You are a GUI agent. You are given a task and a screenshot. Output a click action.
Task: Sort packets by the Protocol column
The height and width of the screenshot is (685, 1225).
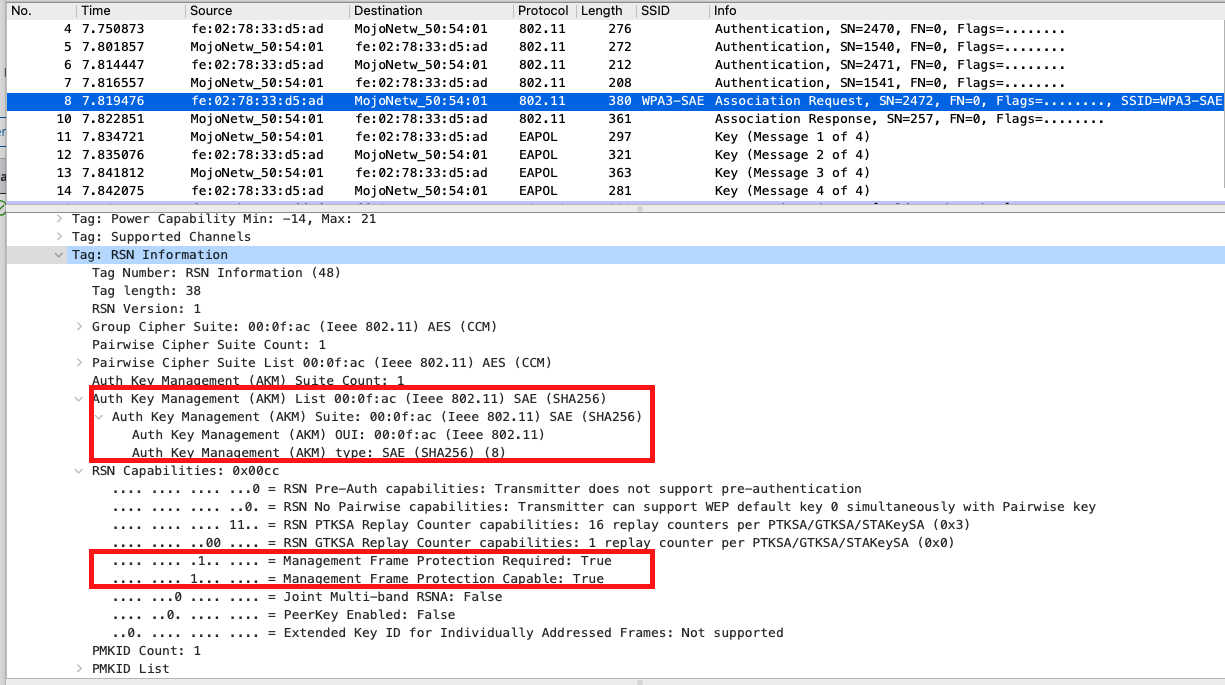click(541, 10)
